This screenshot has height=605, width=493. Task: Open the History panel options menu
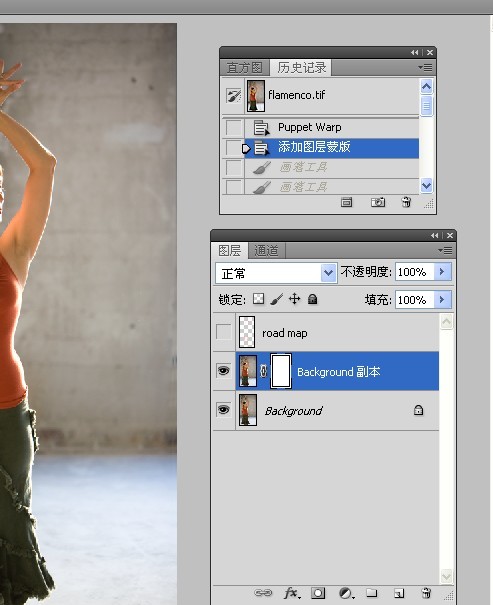[425, 68]
